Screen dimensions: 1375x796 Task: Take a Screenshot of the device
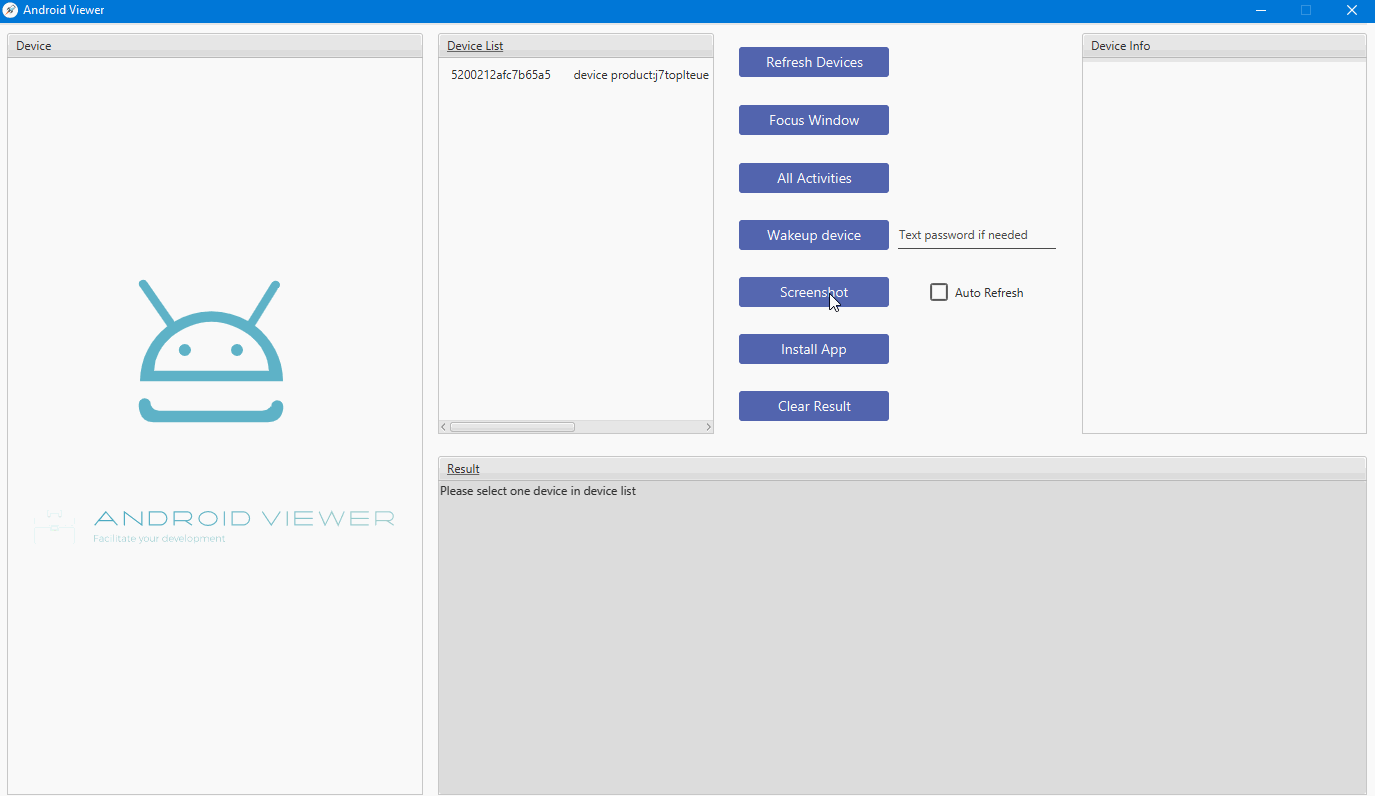[813, 292]
